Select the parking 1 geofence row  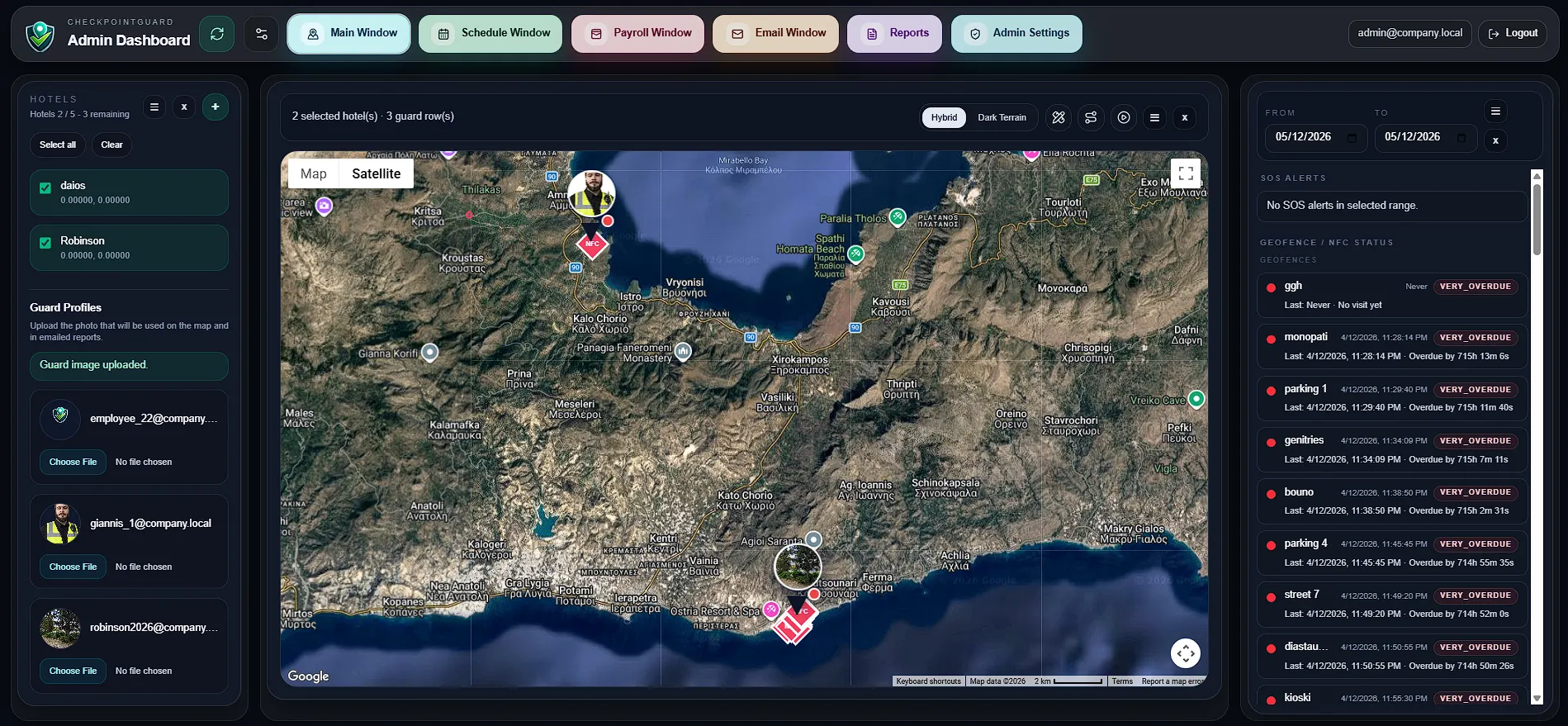1392,398
